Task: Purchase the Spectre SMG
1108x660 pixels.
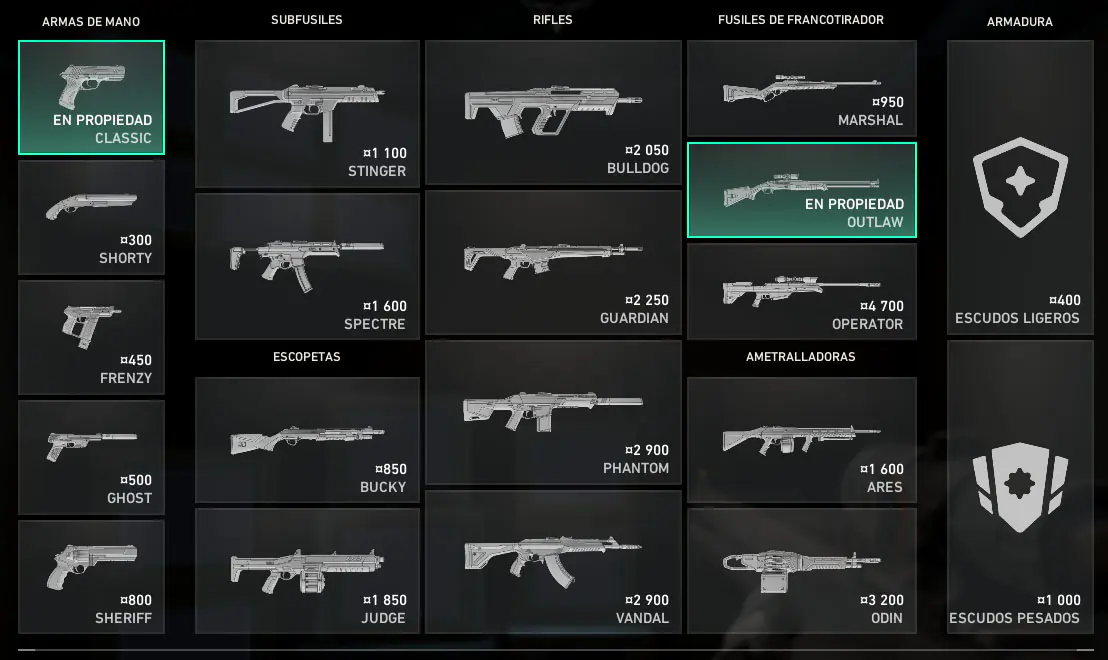Action: click(307, 266)
